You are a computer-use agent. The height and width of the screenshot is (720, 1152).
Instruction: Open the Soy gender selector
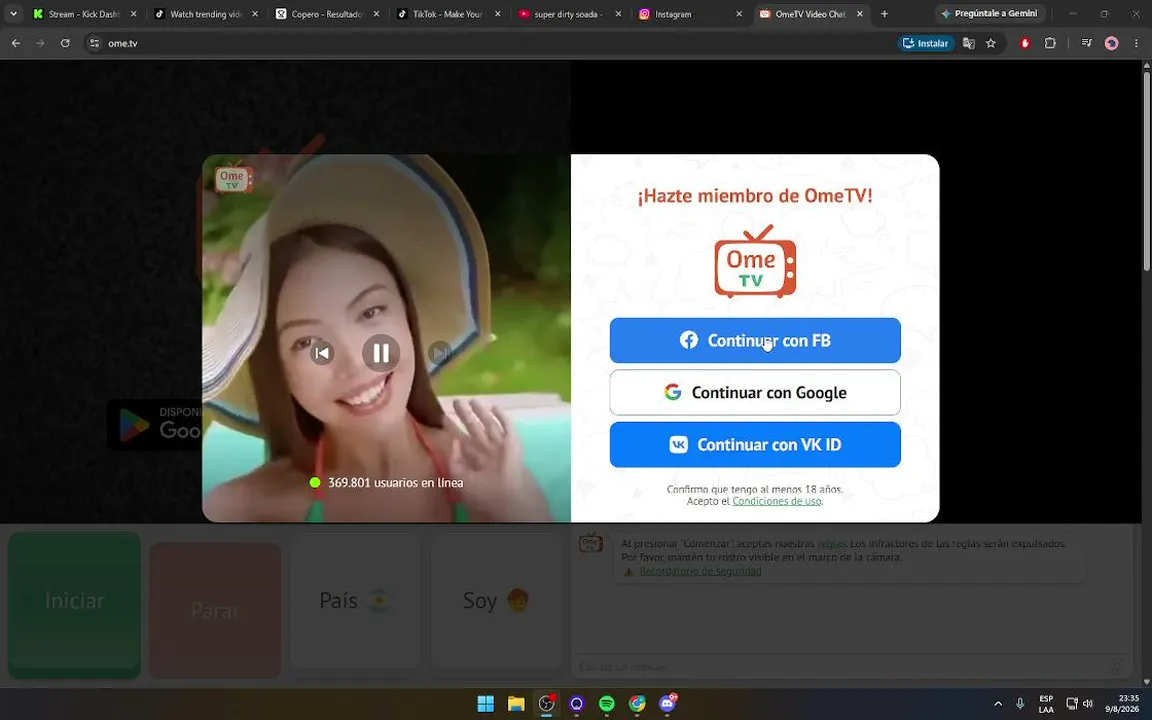[495, 601]
